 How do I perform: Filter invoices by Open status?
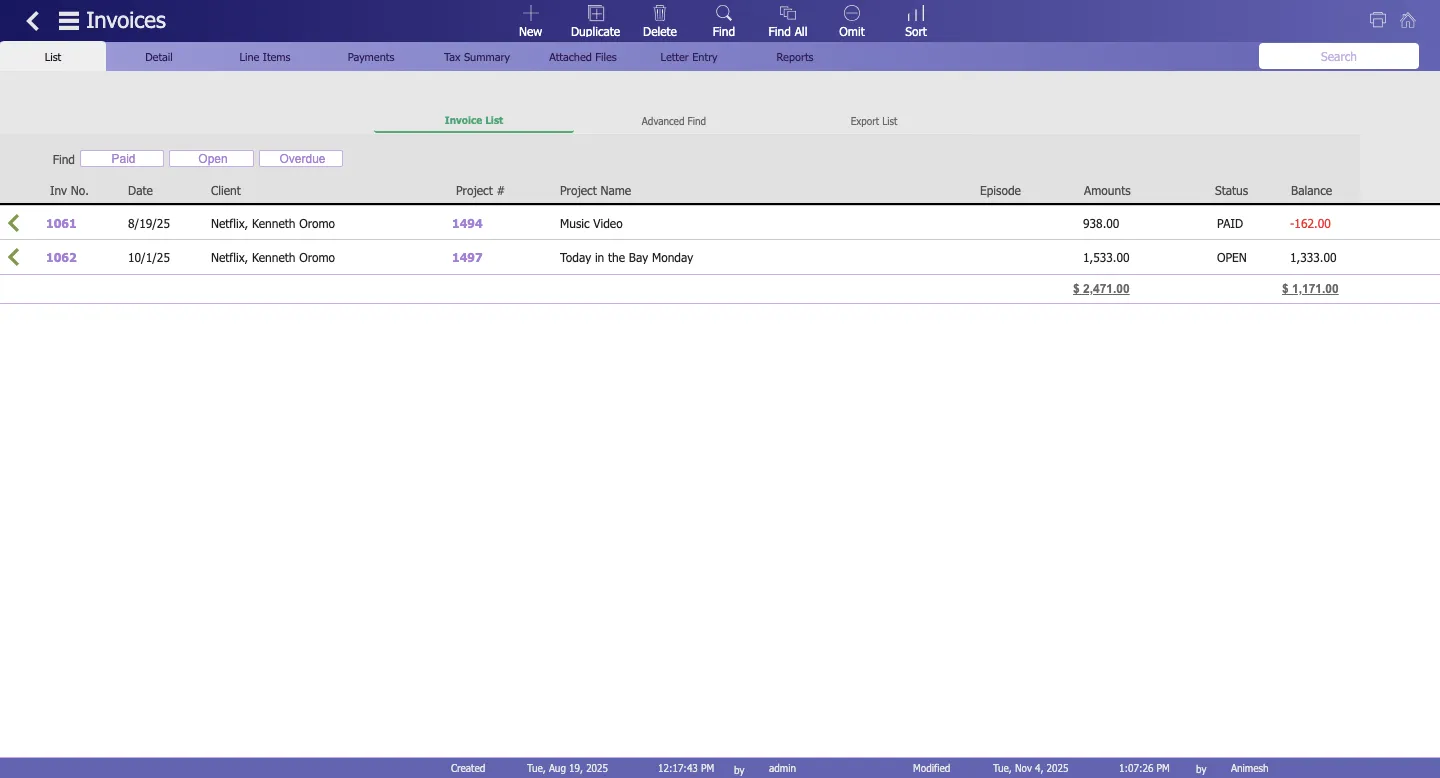pos(211,158)
